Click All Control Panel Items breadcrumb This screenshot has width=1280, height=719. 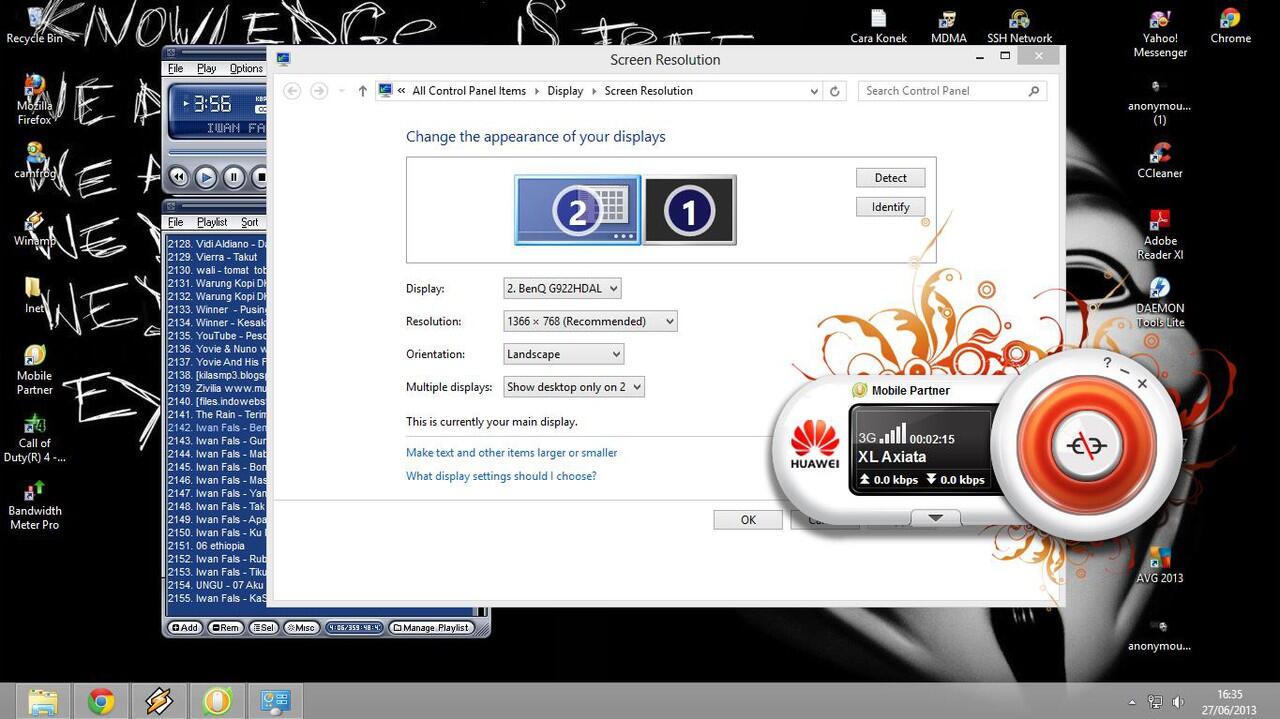click(469, 91)
